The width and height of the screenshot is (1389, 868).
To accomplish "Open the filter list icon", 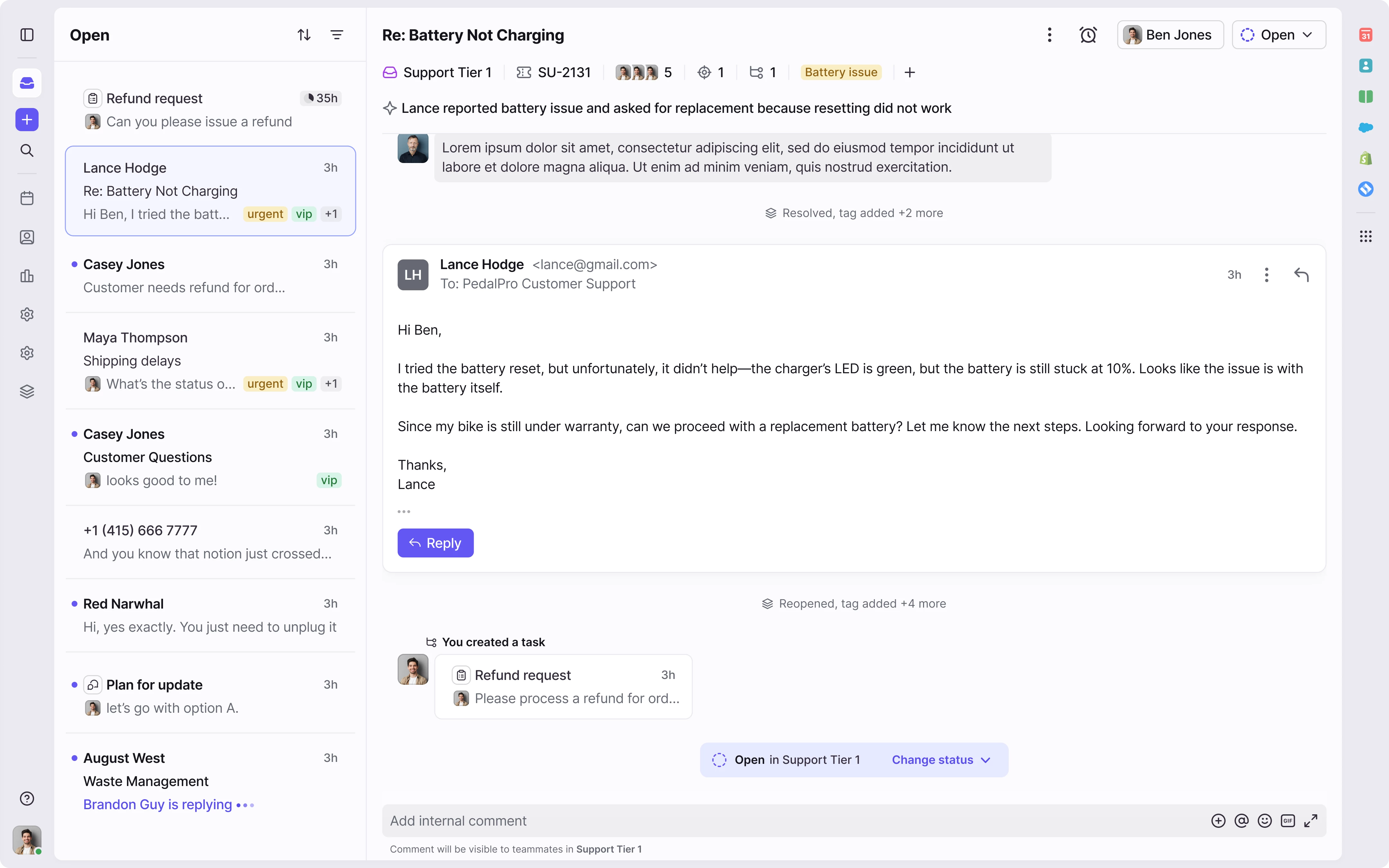I will coord(337,35).
